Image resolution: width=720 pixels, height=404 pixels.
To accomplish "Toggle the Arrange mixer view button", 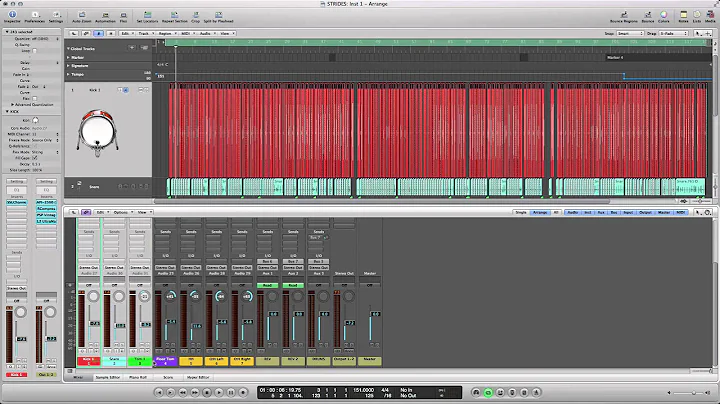I will [x=540, y=213].
